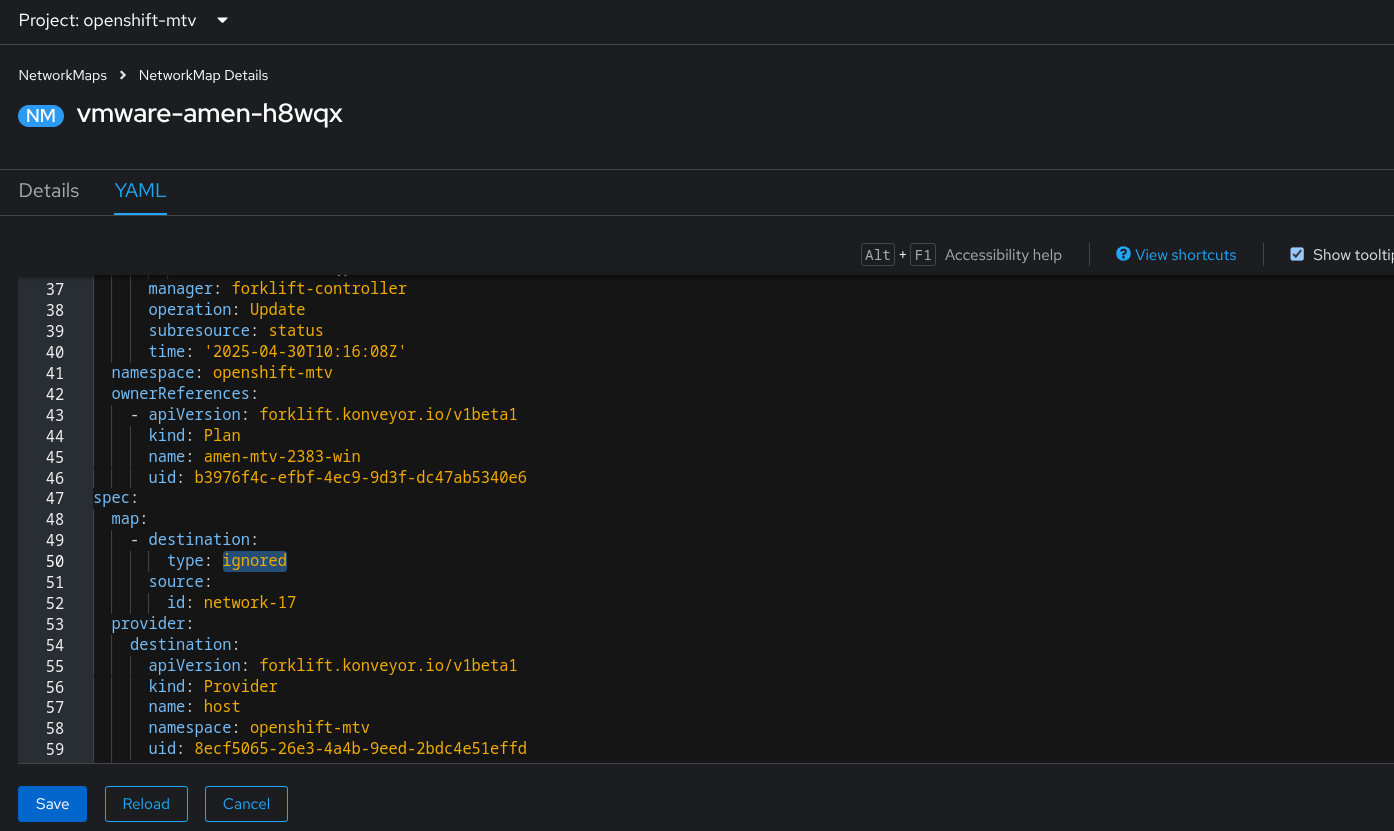Cancel editing with the Cancel button
The height and width of the screenshot is (831, 1394).
(x=246, y=804)
